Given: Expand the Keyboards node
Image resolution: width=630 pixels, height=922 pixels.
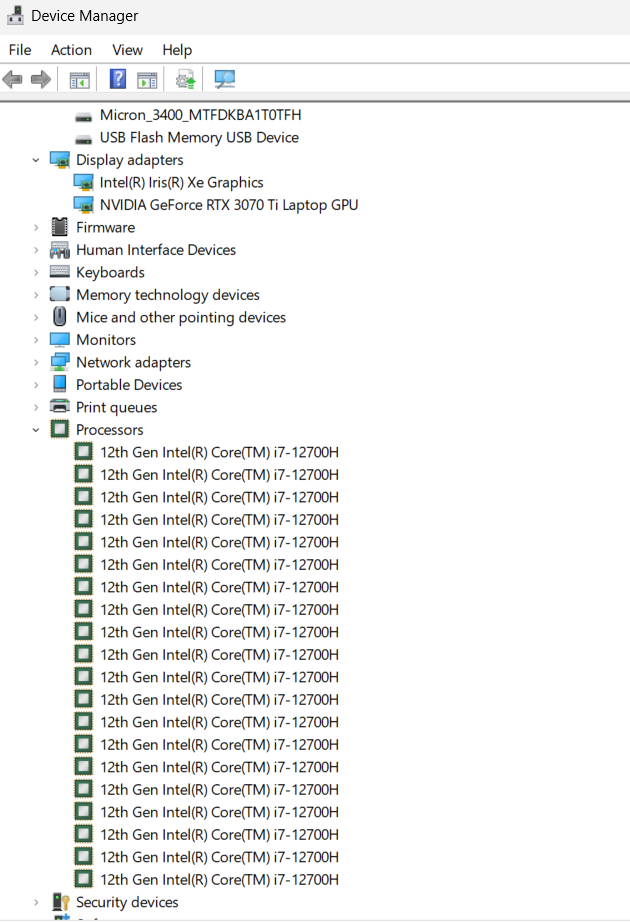Looking at the screenshot, I should click(x=36, y=273).
